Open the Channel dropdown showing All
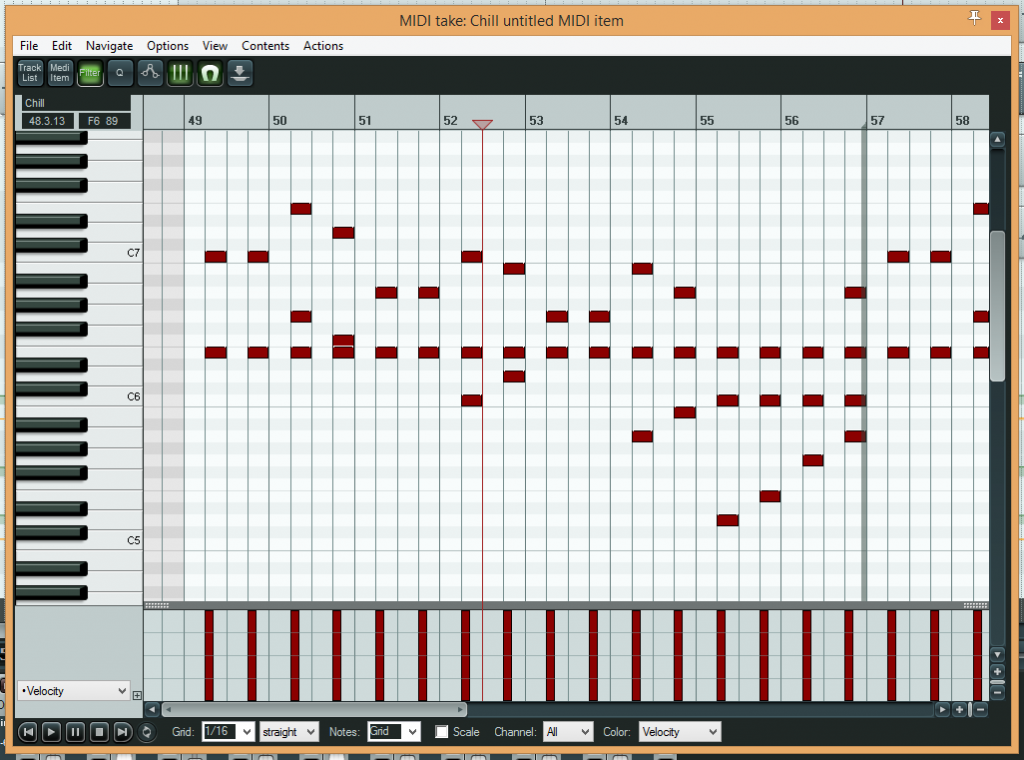1024x760 pixels. tap(568, 732)
